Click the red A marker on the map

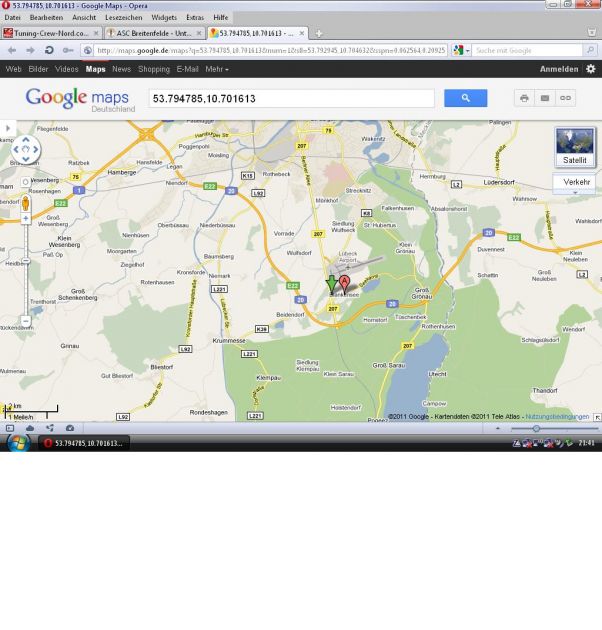344,284
